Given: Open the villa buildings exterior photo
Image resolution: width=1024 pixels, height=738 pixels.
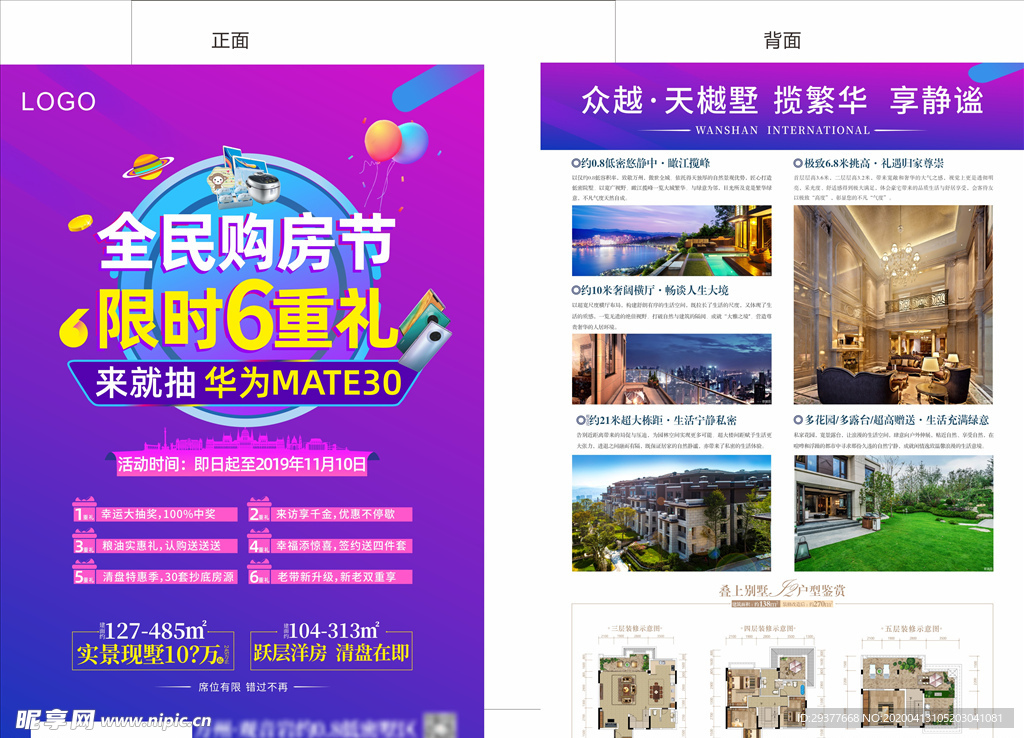Looking at the screenshot, I should coord(671,513).
